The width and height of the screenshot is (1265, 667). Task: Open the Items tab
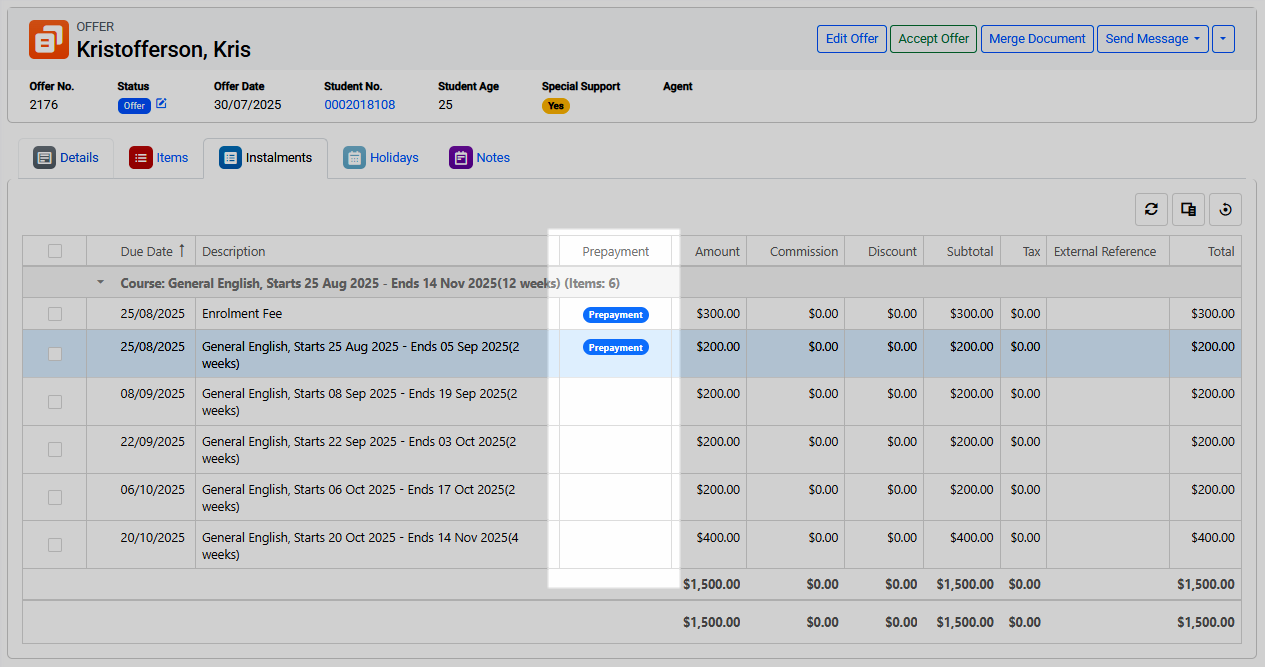coord(159,158)
